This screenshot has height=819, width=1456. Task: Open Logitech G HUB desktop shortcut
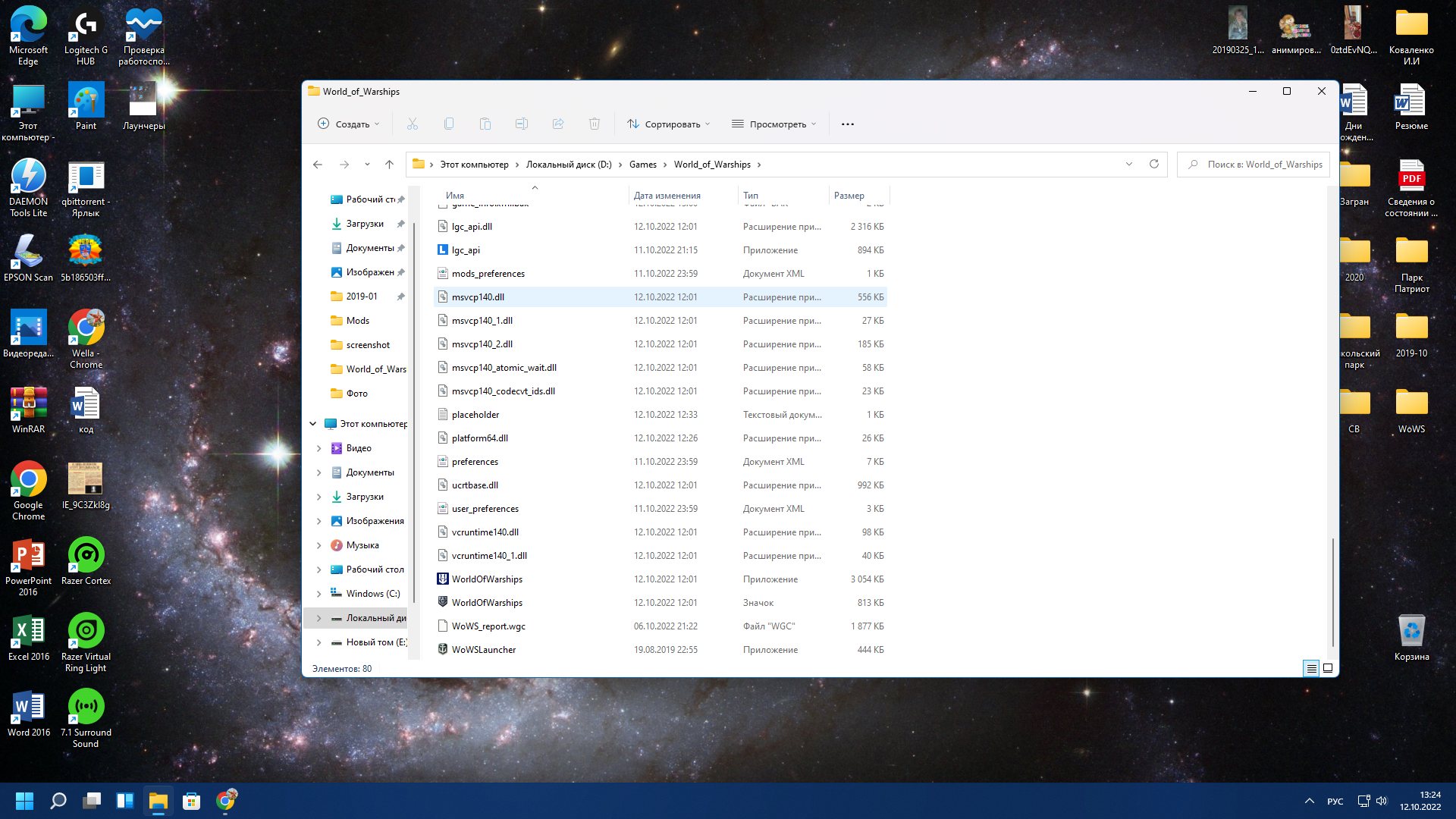[x=86, y=36]
